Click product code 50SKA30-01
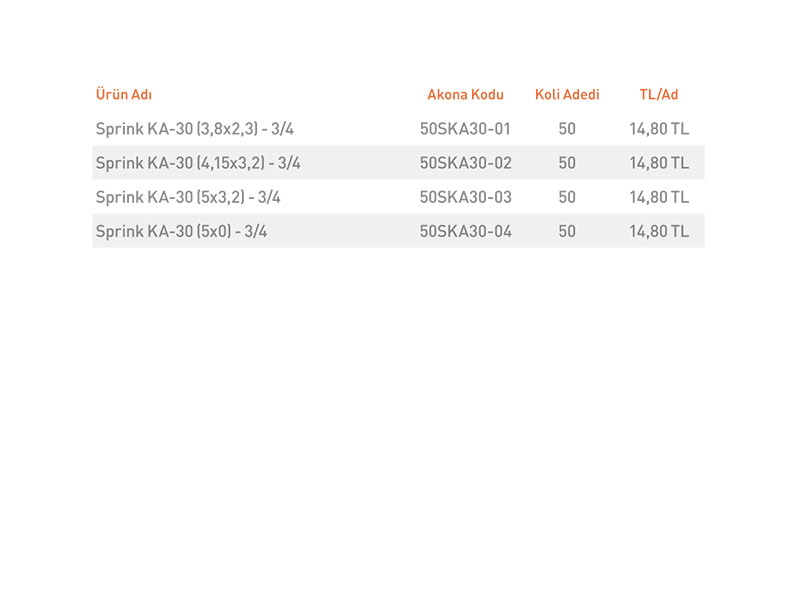800x600 pixels. [465, 129]
